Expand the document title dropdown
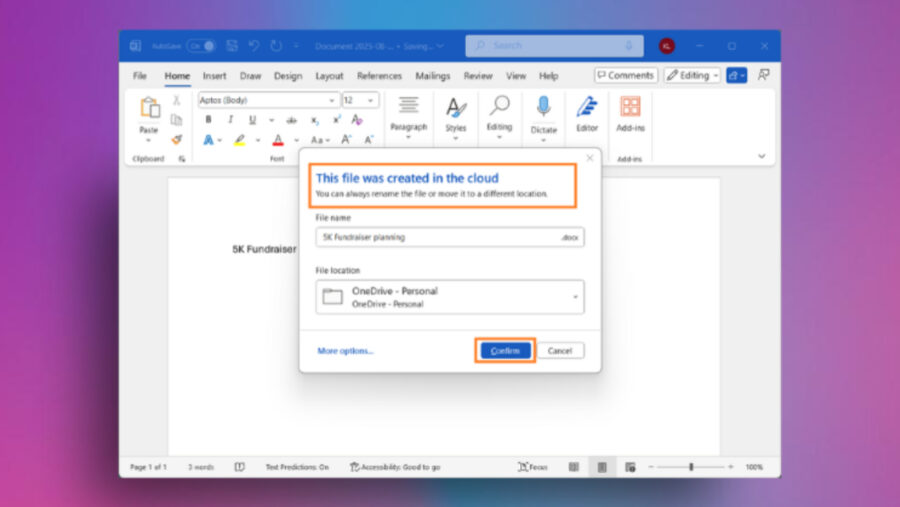The height and width of the screenshot is (507, 900). (440, 46)
